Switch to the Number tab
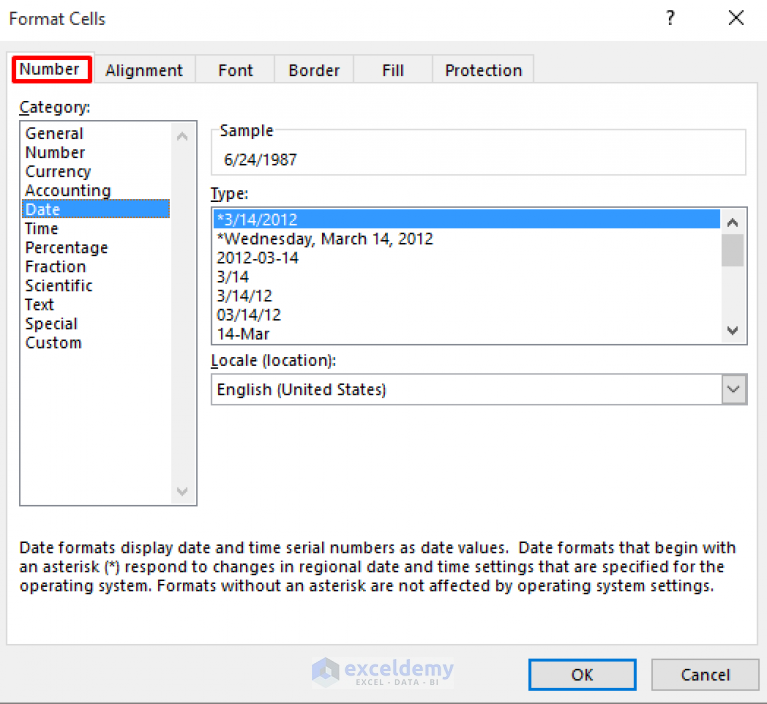Viewport: 767px width, 704px height. point(51,69)
